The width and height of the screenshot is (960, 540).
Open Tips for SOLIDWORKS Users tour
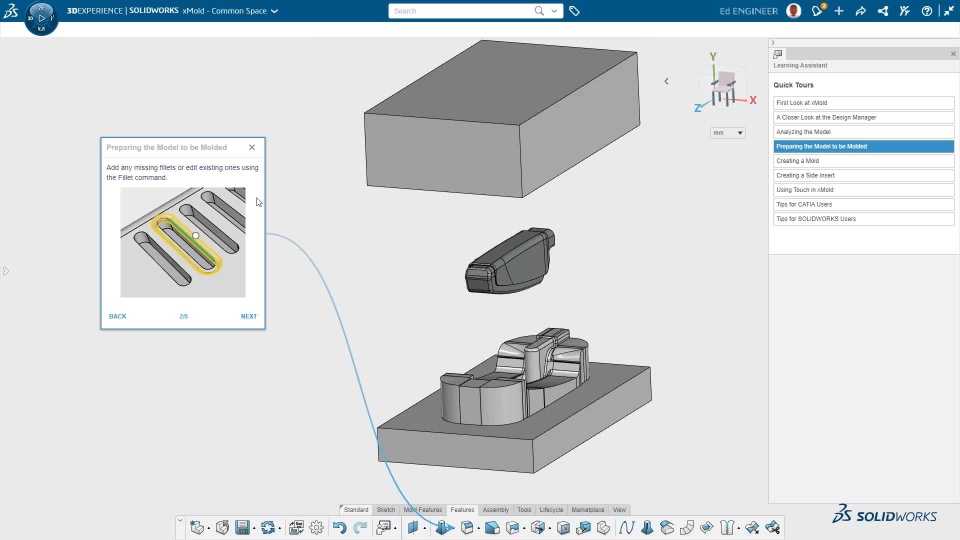pyautogui.click(x=863, y=219)
